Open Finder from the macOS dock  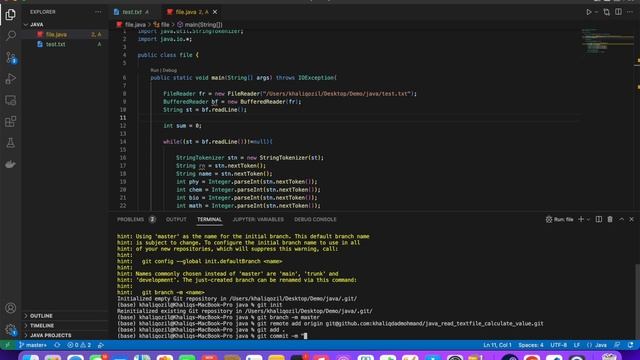[x=31, y=358]
